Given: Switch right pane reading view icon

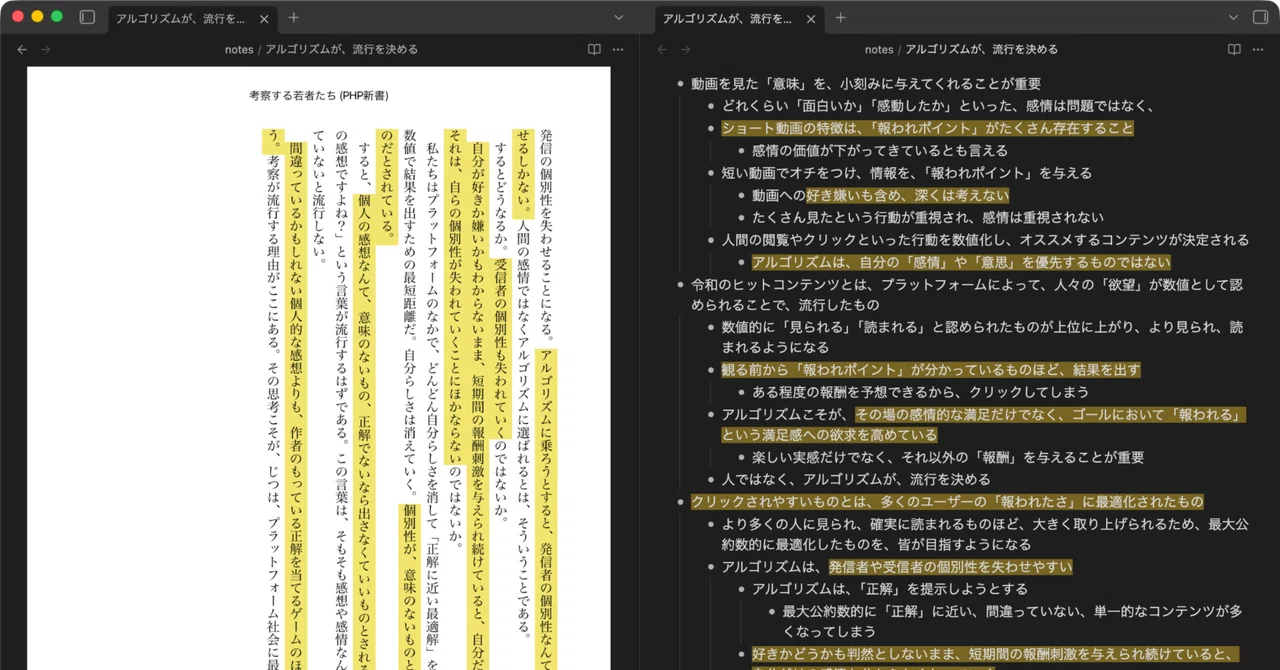Looking at the screenshot, I should coord(1234,49).
